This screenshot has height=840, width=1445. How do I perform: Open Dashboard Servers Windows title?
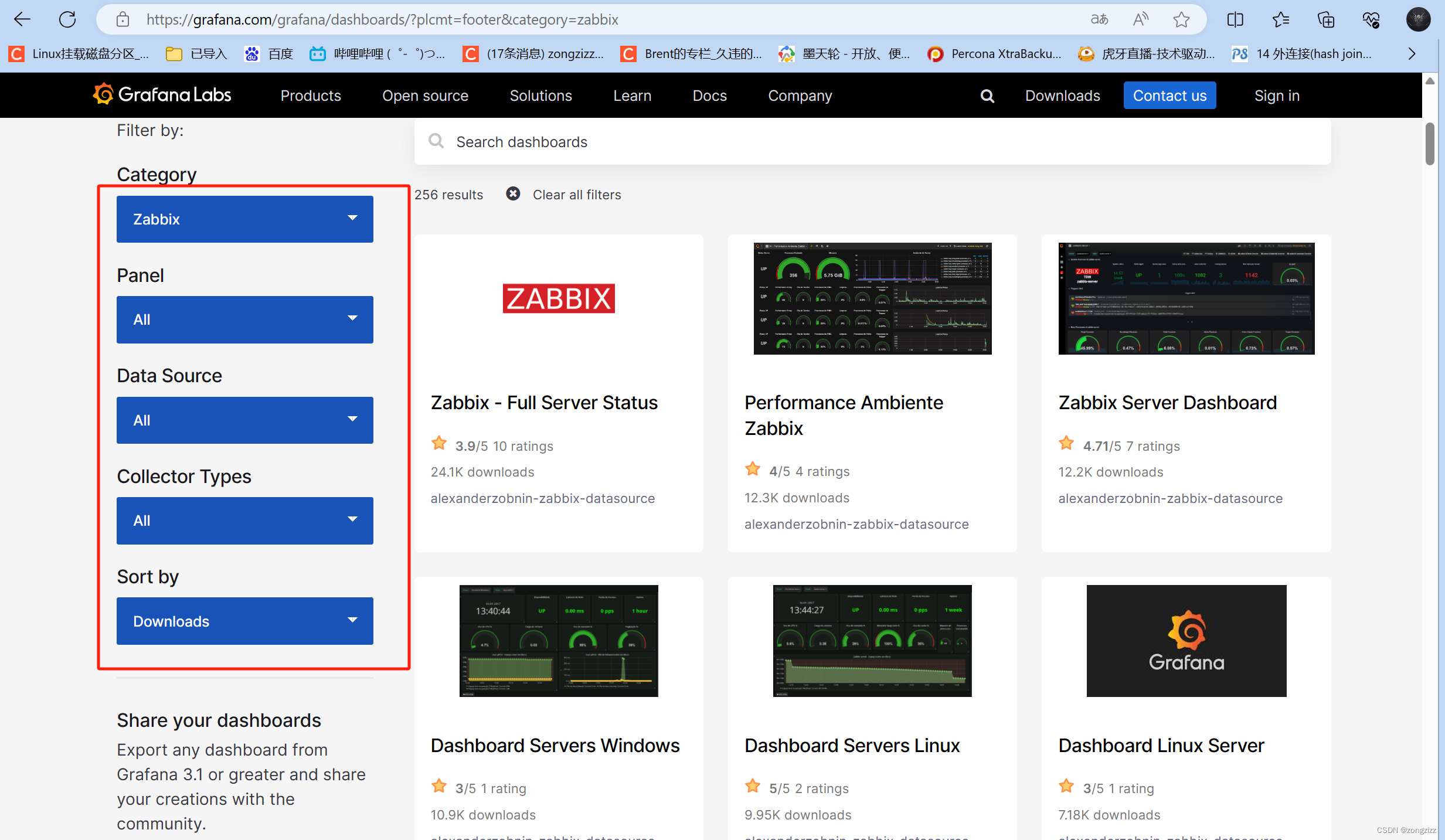[555, 746]
